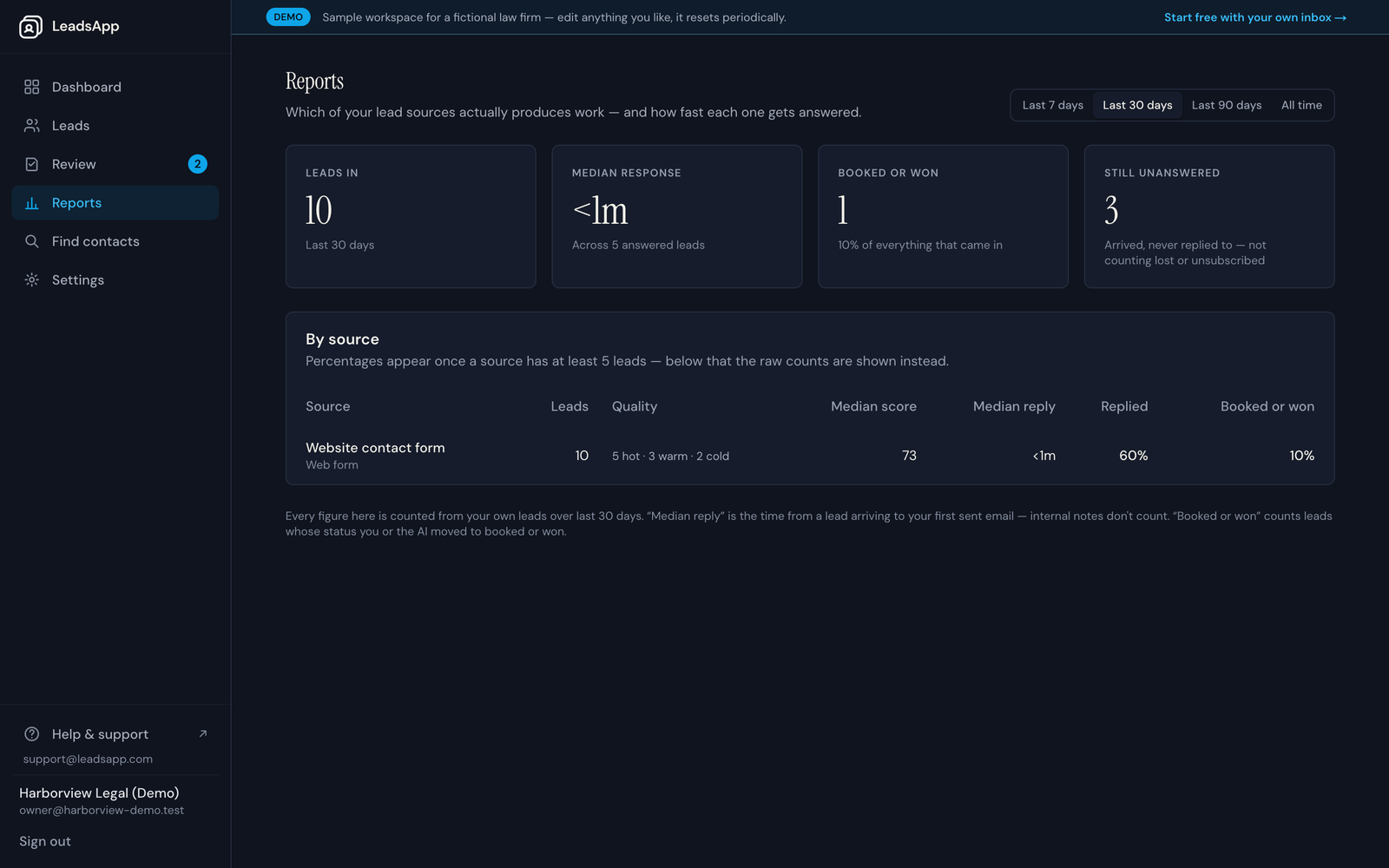Click the Reports page heading
The image size is (1389, 868).
pos(314,82)
